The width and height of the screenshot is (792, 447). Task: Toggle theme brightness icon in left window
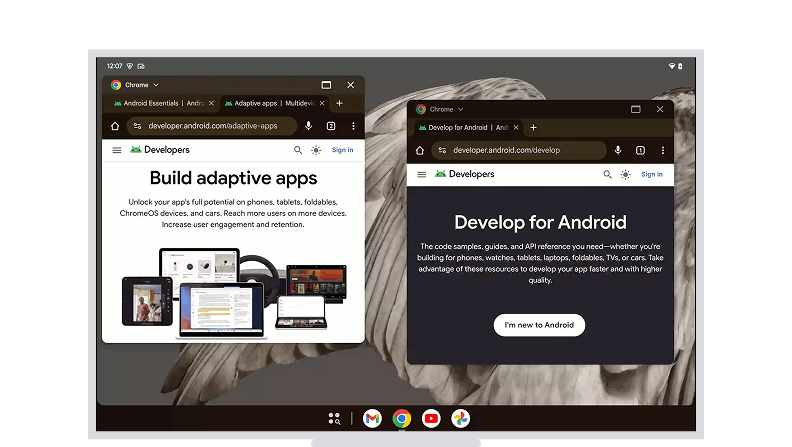tap(316, 150)
